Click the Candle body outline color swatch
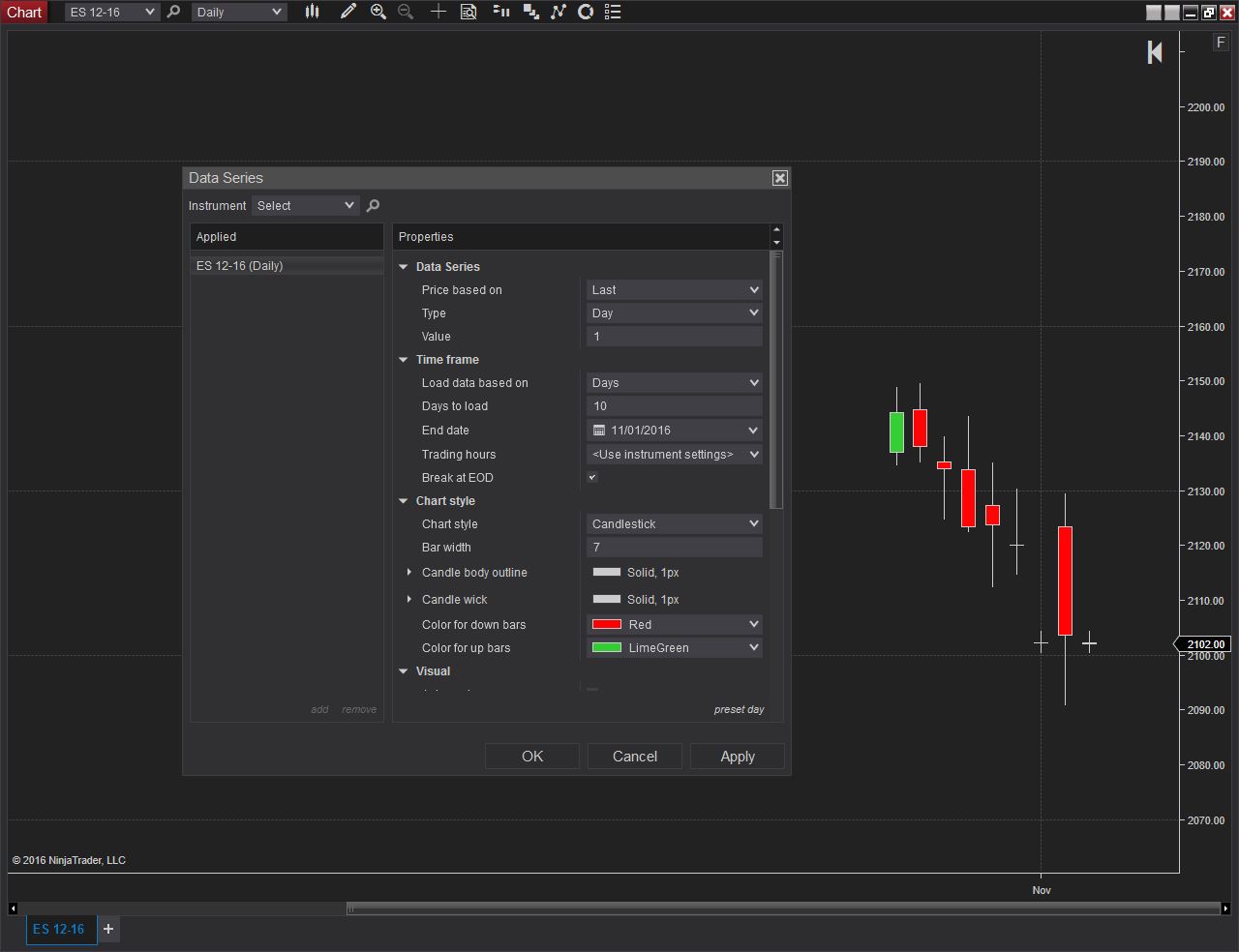This screenshot has width=1239, height=952. 607,573
